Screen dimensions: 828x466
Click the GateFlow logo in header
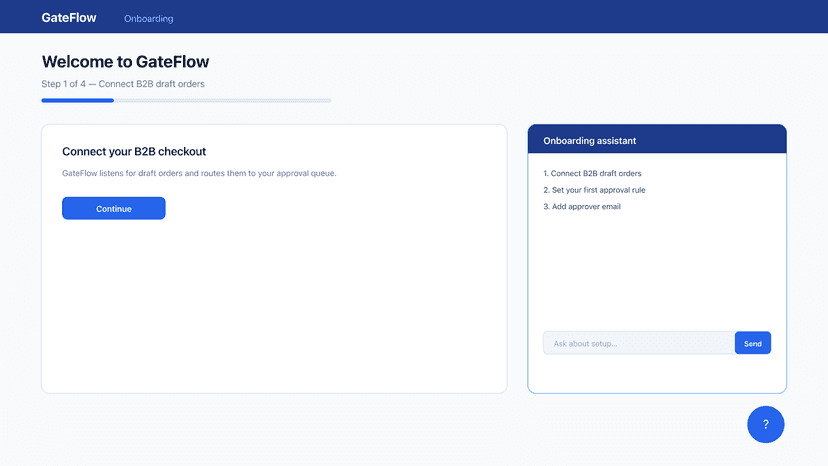[x=69, y=17]
